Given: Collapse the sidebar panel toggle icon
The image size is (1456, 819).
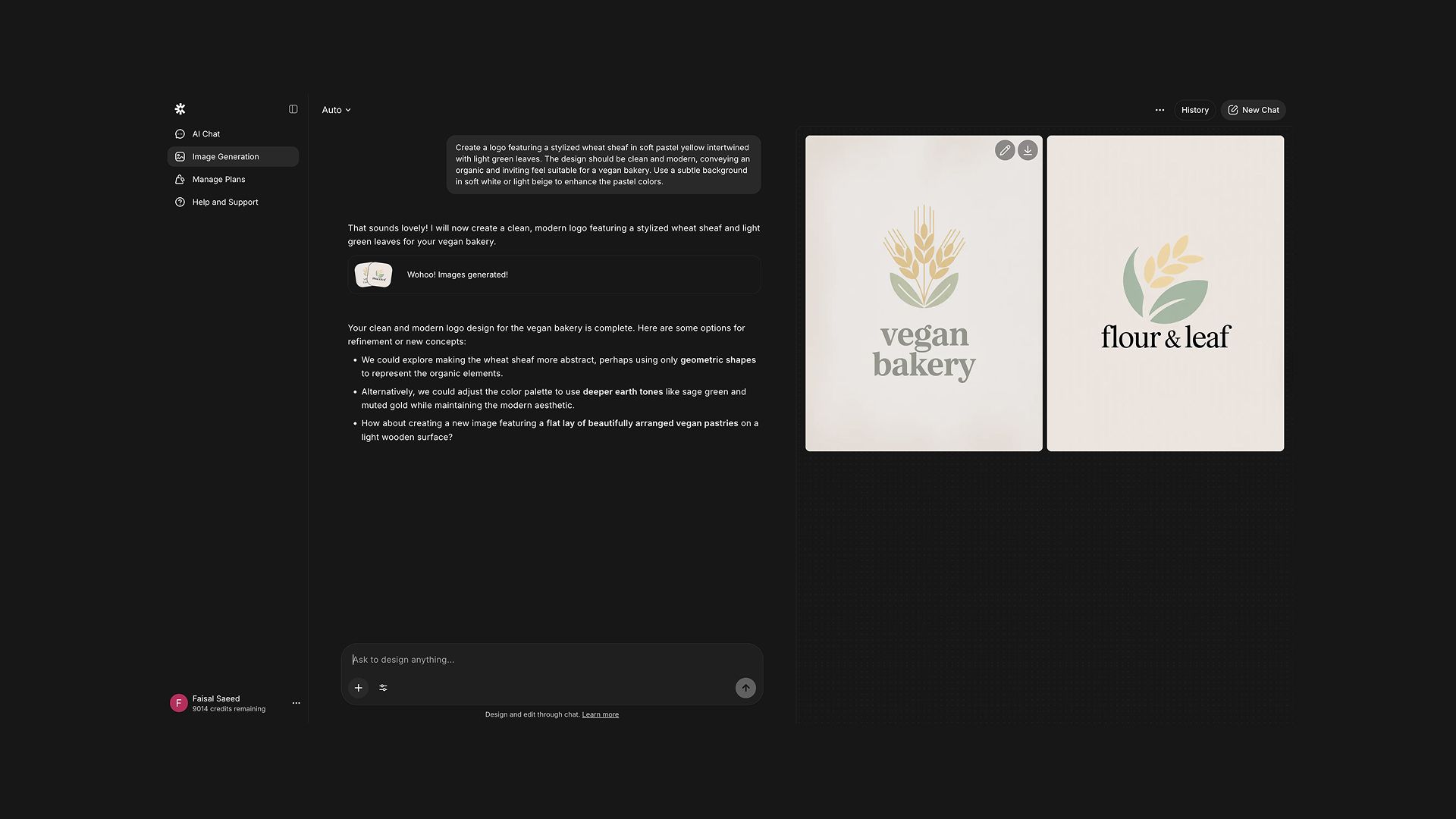Looking at the screenshot, I should point(293,109).
